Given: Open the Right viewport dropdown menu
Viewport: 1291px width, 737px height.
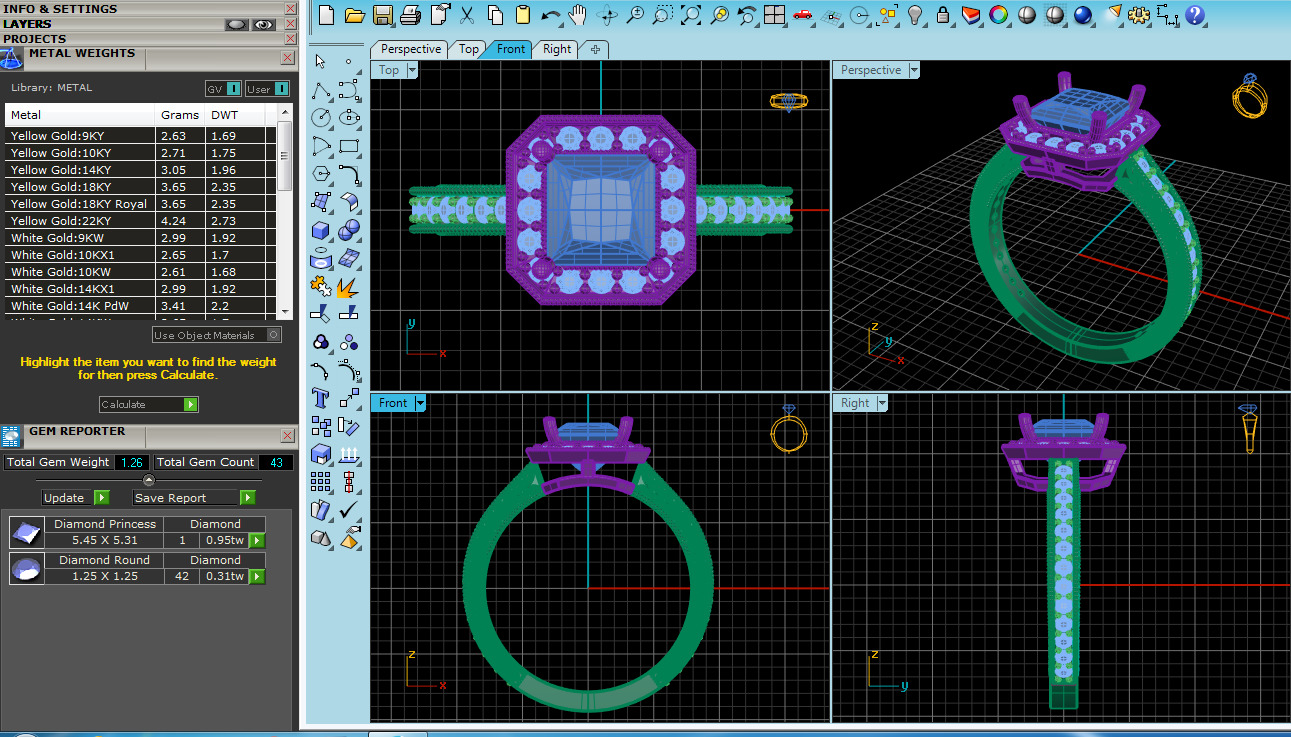Looking at the screenshot, I should point(883,403).
